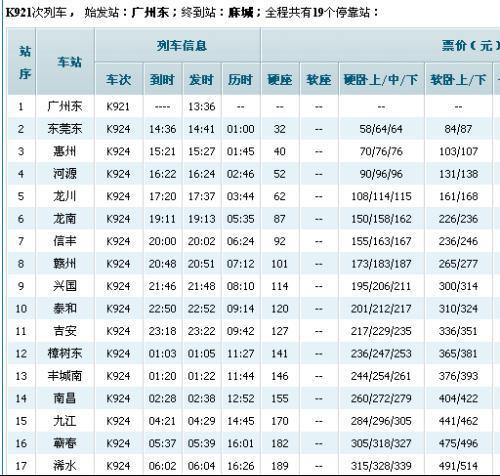
Task: Click hard sleeper price 150/158/162
Action: tap(381, 219)
